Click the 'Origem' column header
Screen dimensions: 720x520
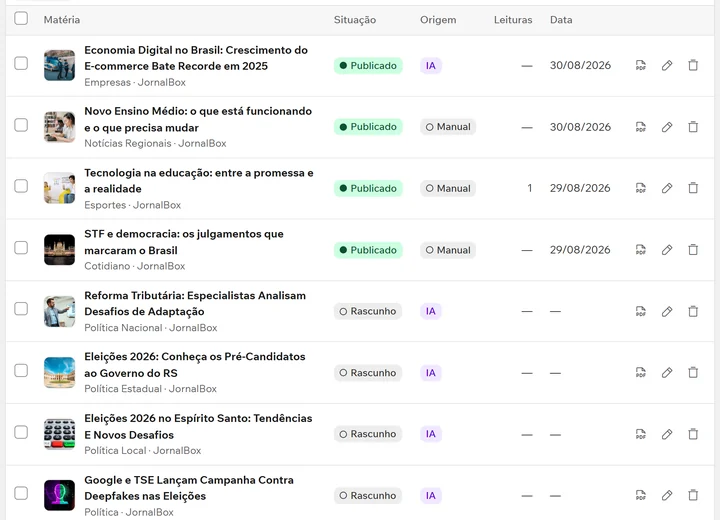pyautogui.click(x=438, y=20)
